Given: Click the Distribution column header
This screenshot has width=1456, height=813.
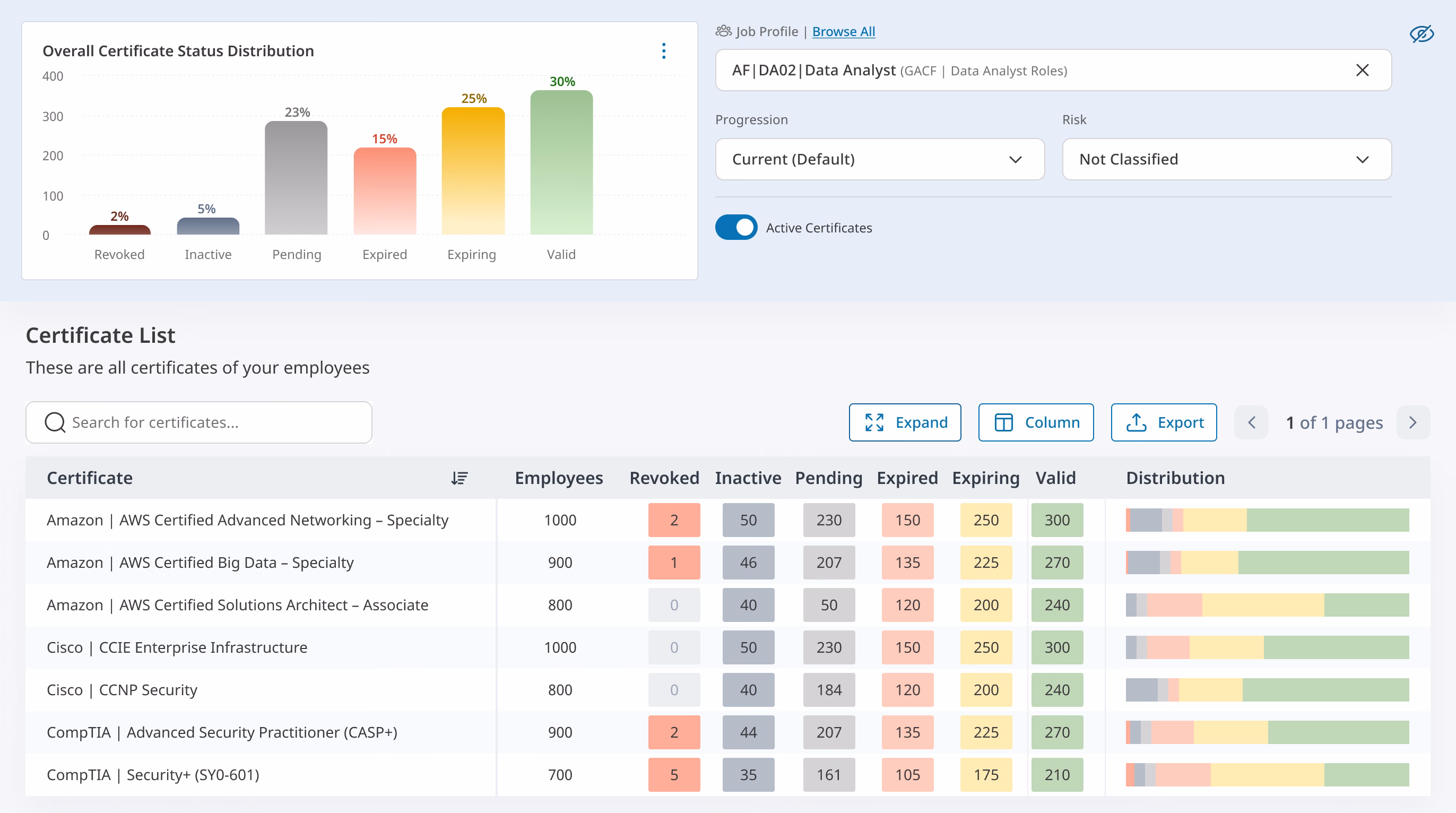Looking at the screenshot, I should click(x=1175, y=478).
